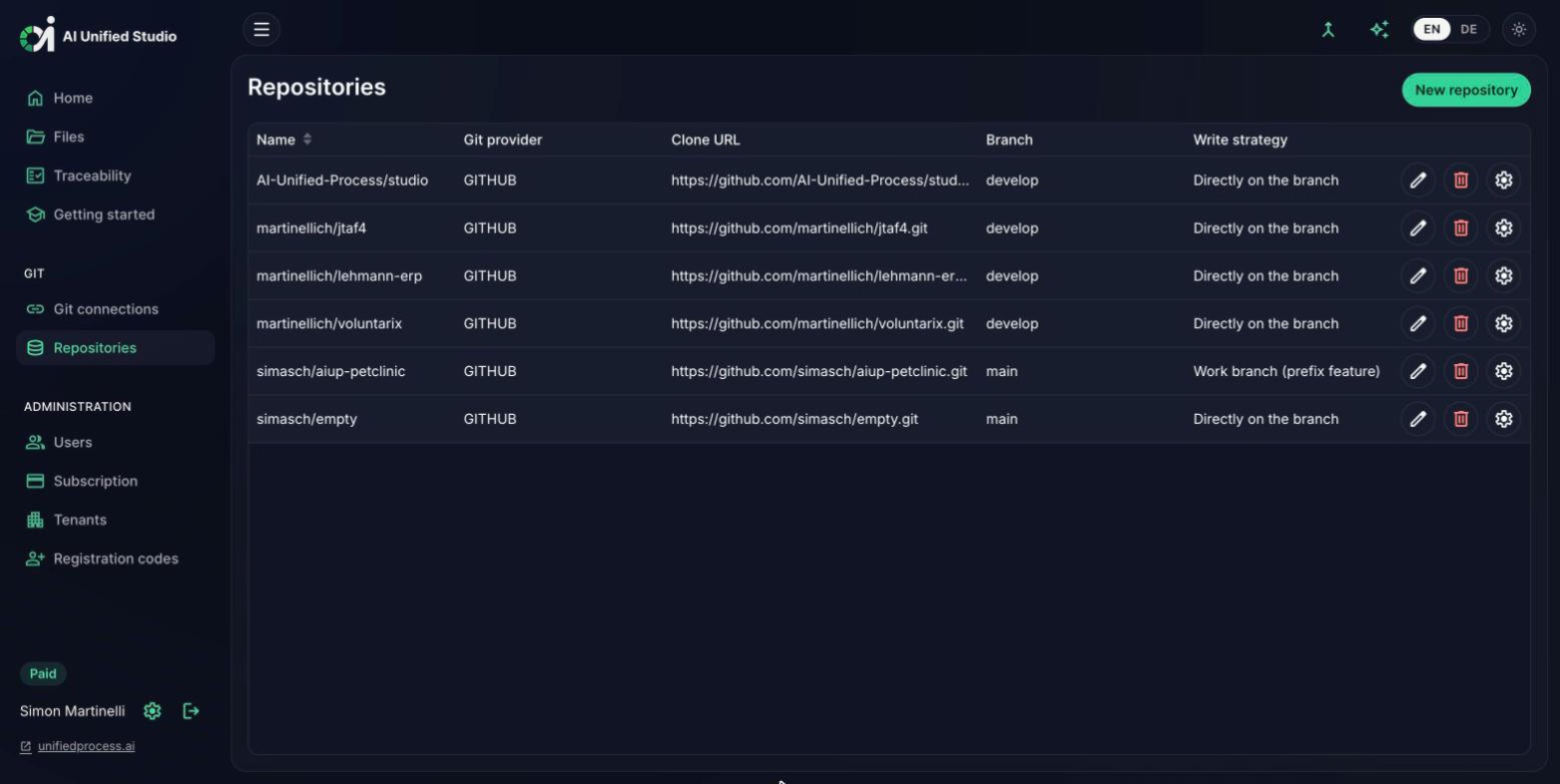Open settings for AI-Unified-Process/studio repository

coord(1503,181)
